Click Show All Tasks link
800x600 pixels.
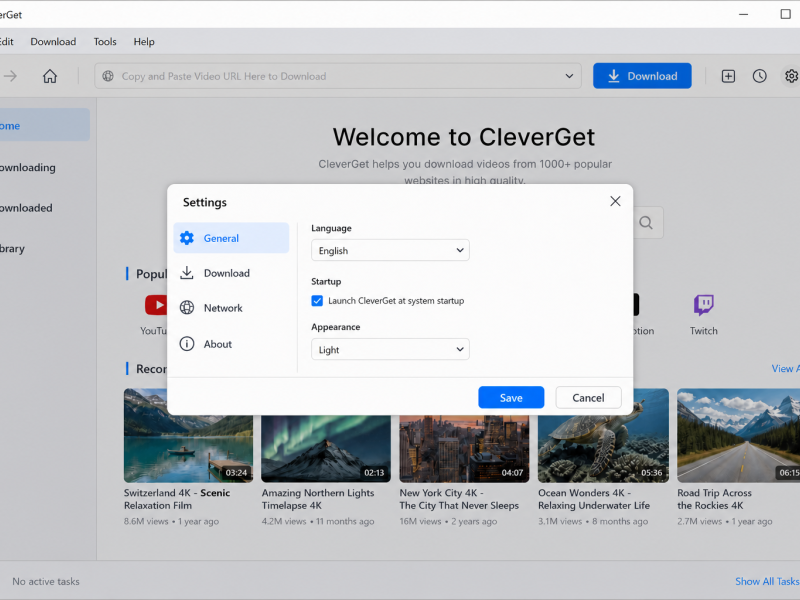[x=767, y=581]
